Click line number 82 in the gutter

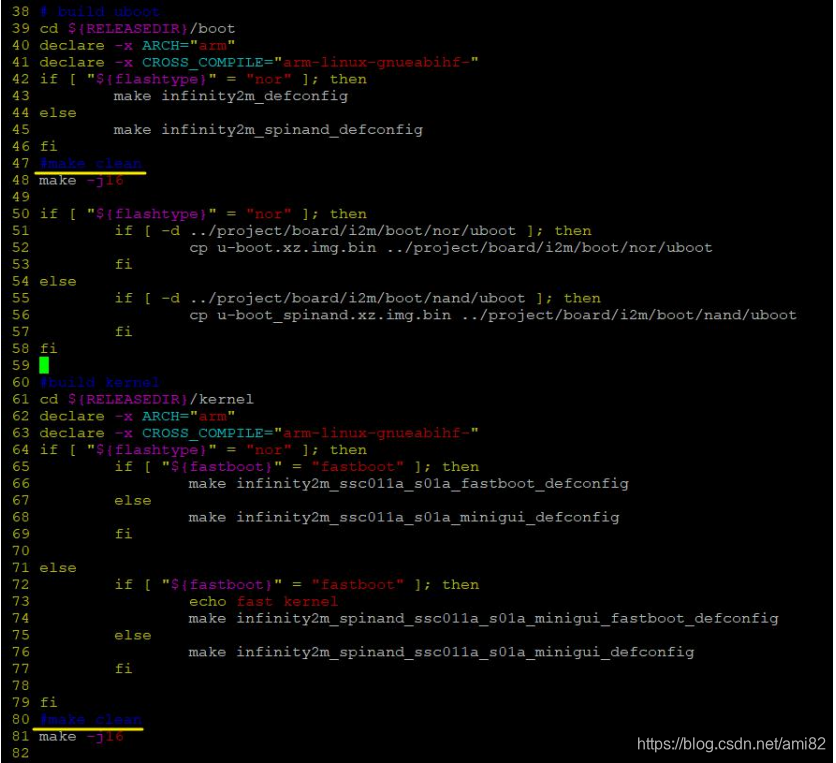click(x=21, y=753)
